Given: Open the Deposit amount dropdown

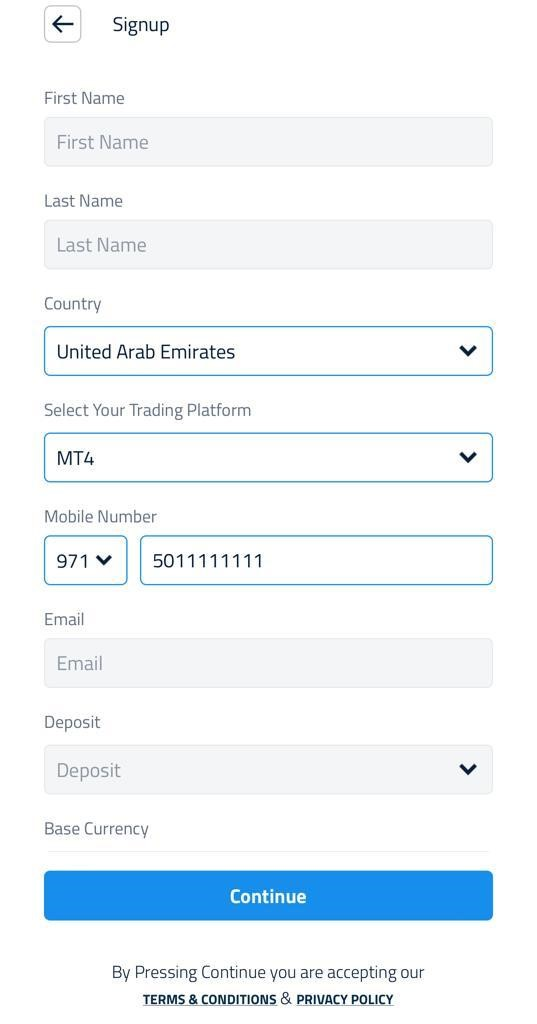Looking at the screenshot, I should [268, 770].
